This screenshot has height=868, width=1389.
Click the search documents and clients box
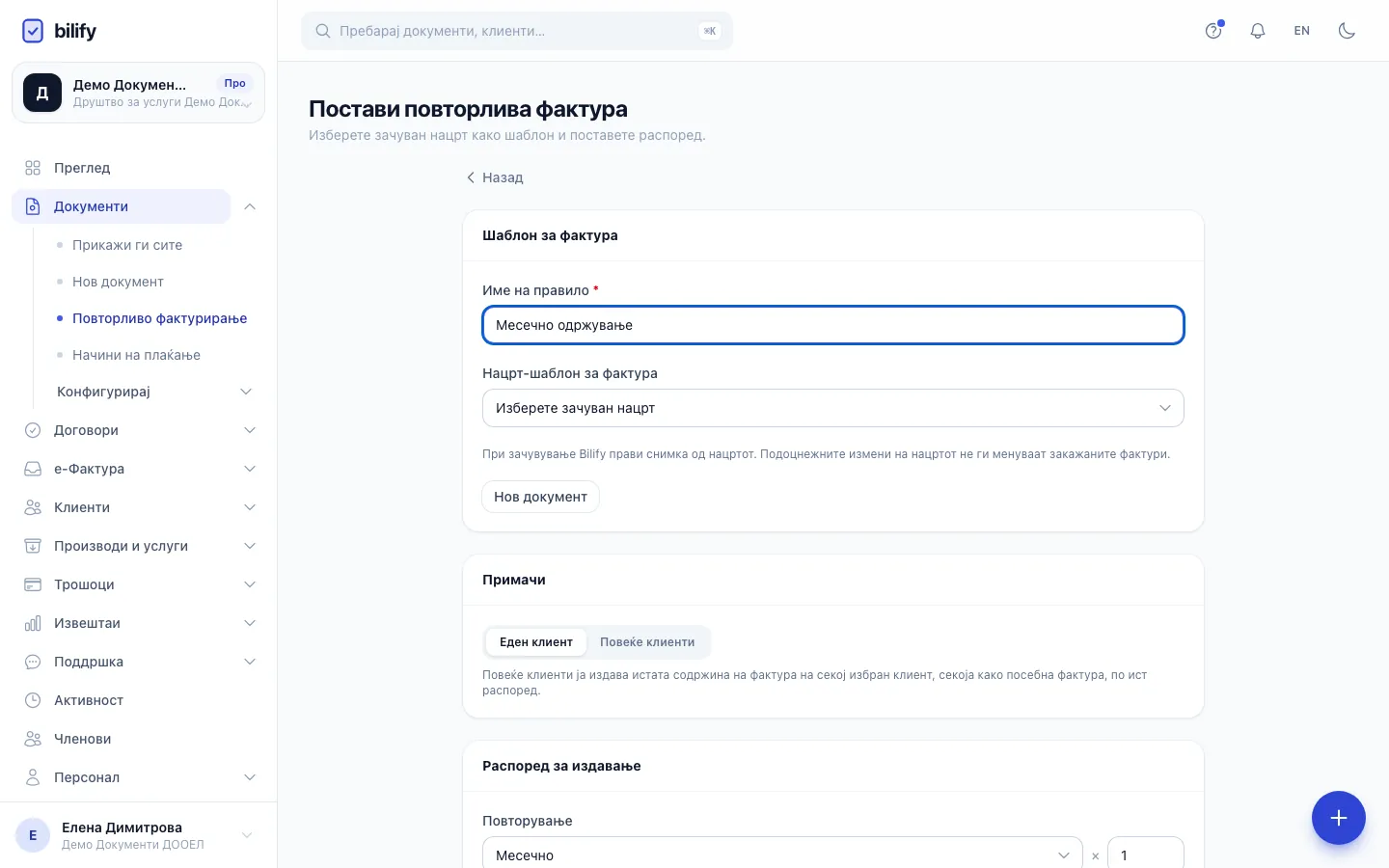coord(517,31)
